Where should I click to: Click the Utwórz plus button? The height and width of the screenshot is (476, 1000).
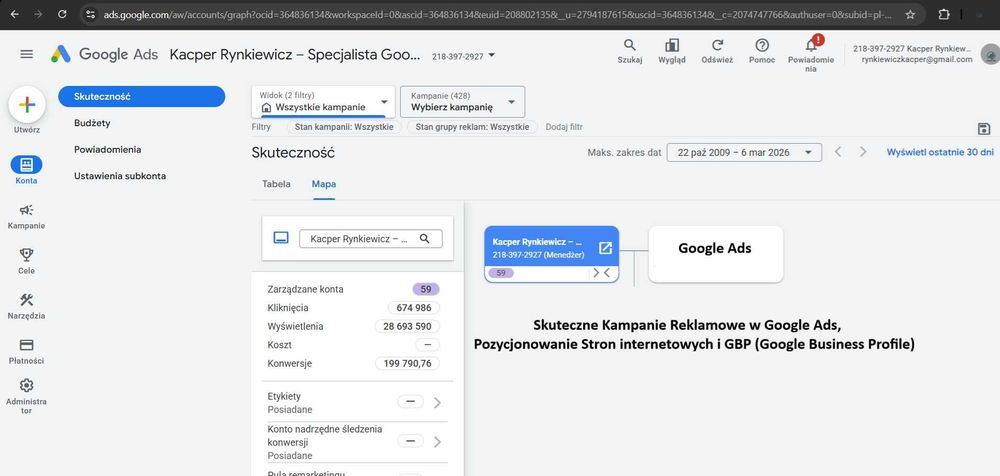pyautogui.click(x=27, y=106)
